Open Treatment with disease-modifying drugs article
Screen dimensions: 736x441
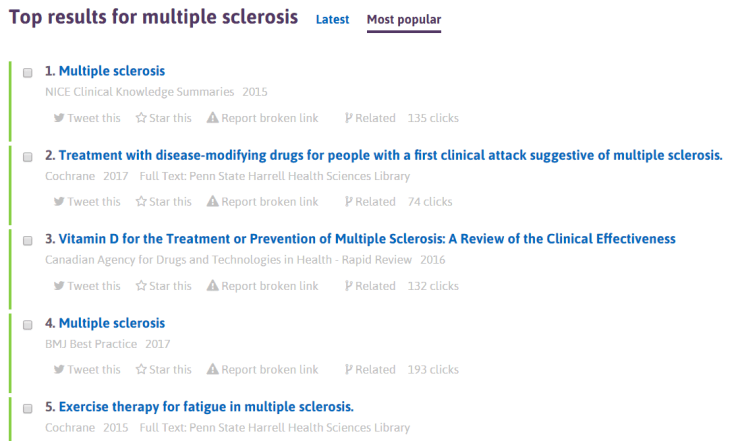coord(390,155)
